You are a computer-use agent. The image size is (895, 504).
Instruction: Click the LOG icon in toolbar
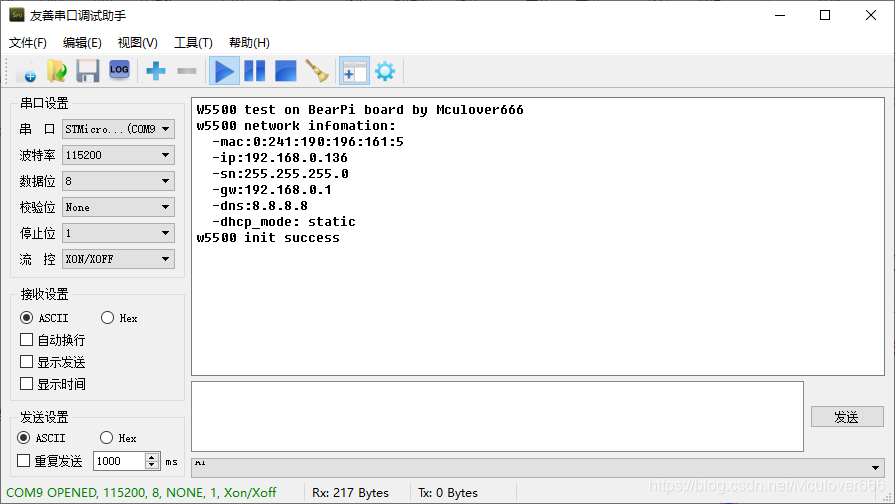pyautogui.click(x=119, y=71)
